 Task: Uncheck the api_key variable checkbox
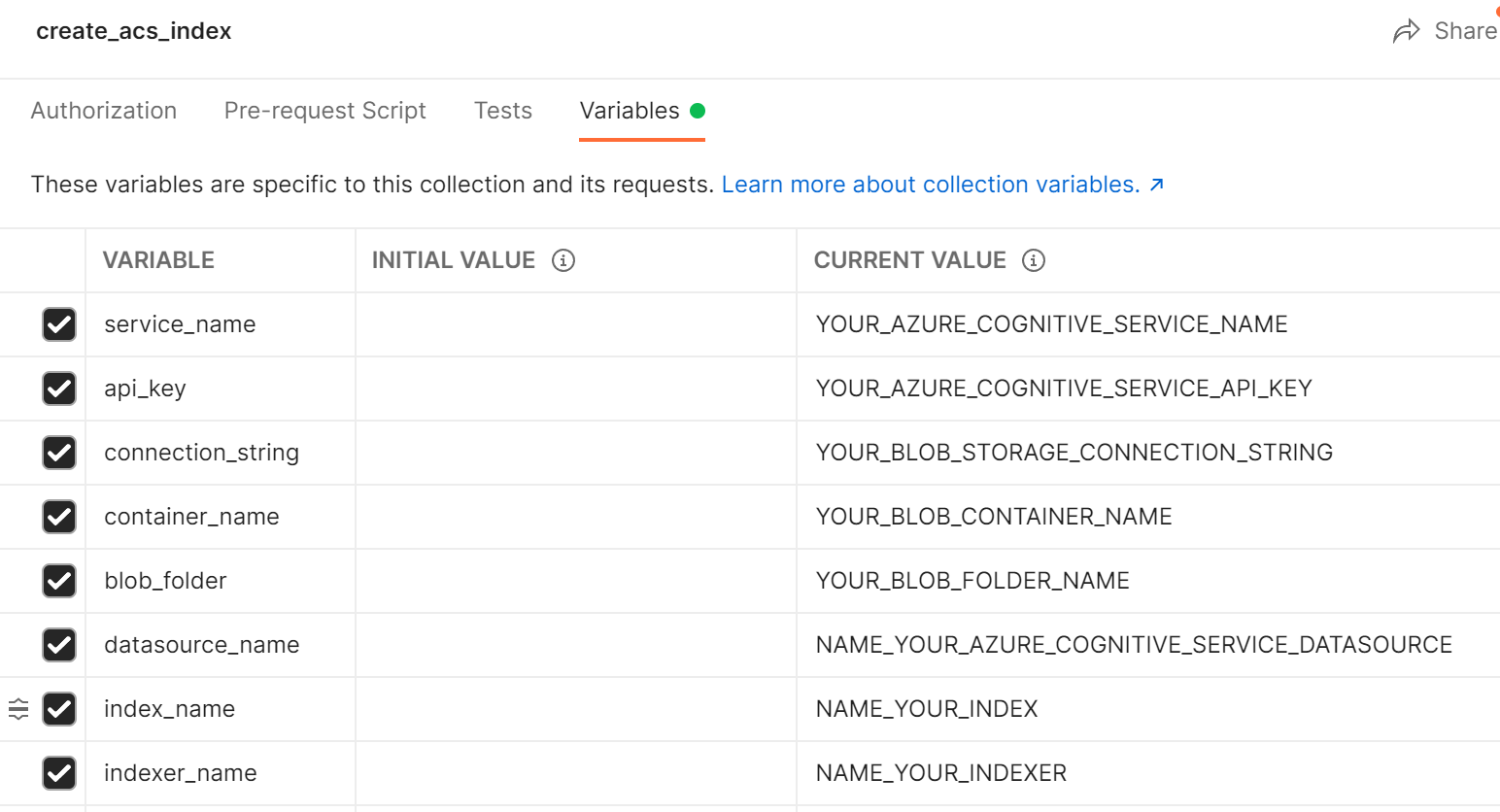pyautogui.click(x=59, y=389)
